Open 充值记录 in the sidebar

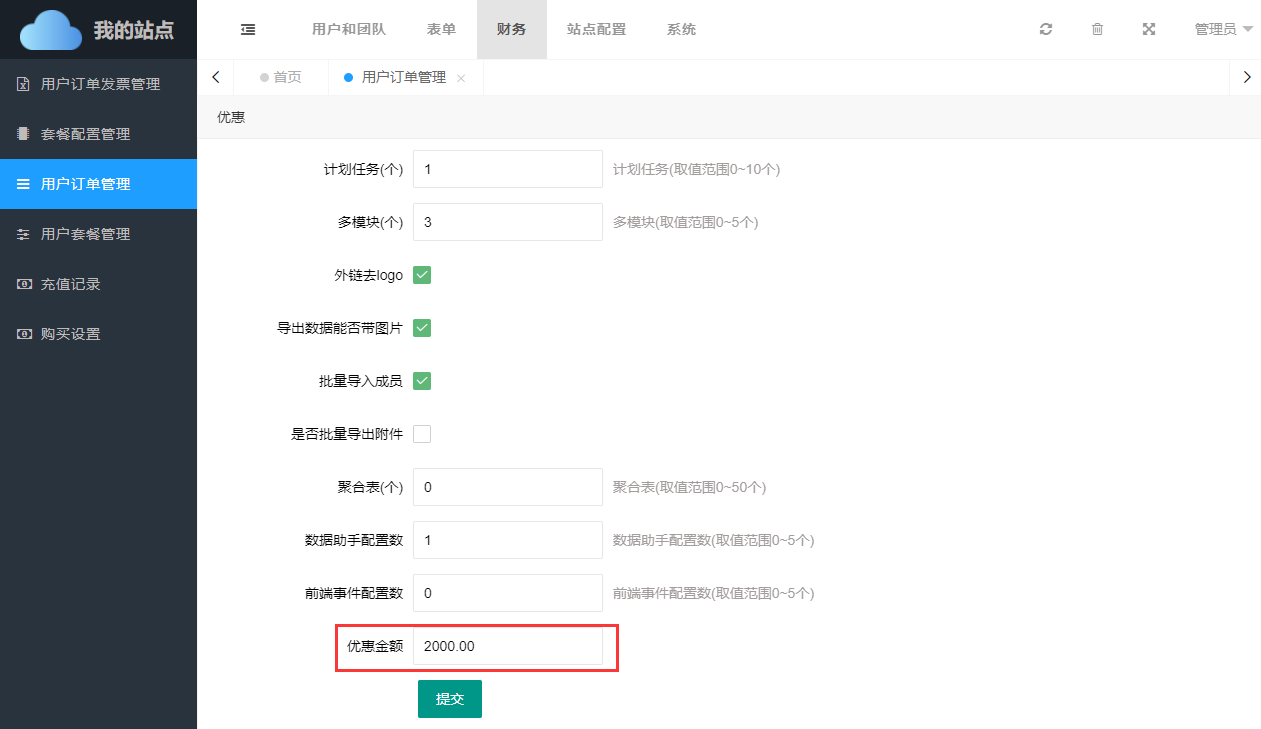[70, 284]
